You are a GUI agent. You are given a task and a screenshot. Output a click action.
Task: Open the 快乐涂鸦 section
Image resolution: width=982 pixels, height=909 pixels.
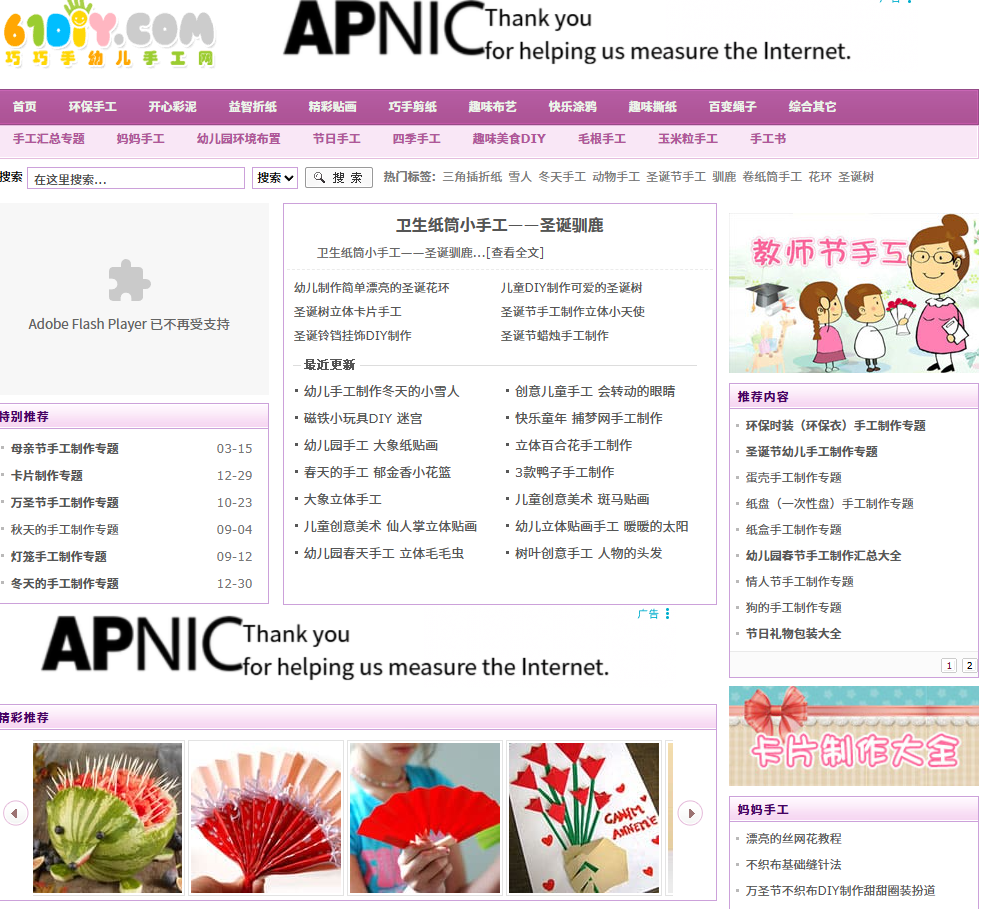click(x=572, y=105)
